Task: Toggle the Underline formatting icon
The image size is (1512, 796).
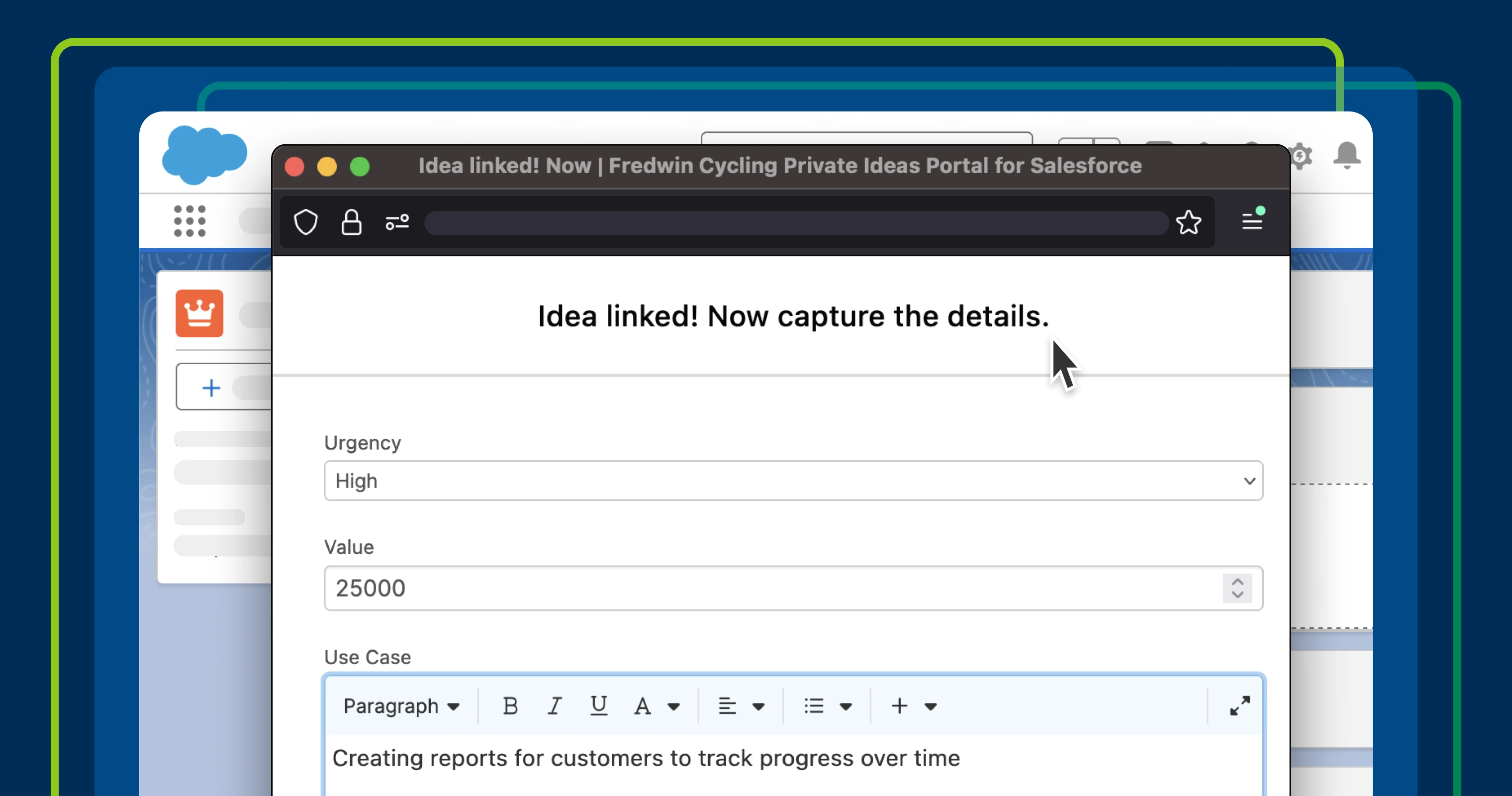Action: (598, 705)
